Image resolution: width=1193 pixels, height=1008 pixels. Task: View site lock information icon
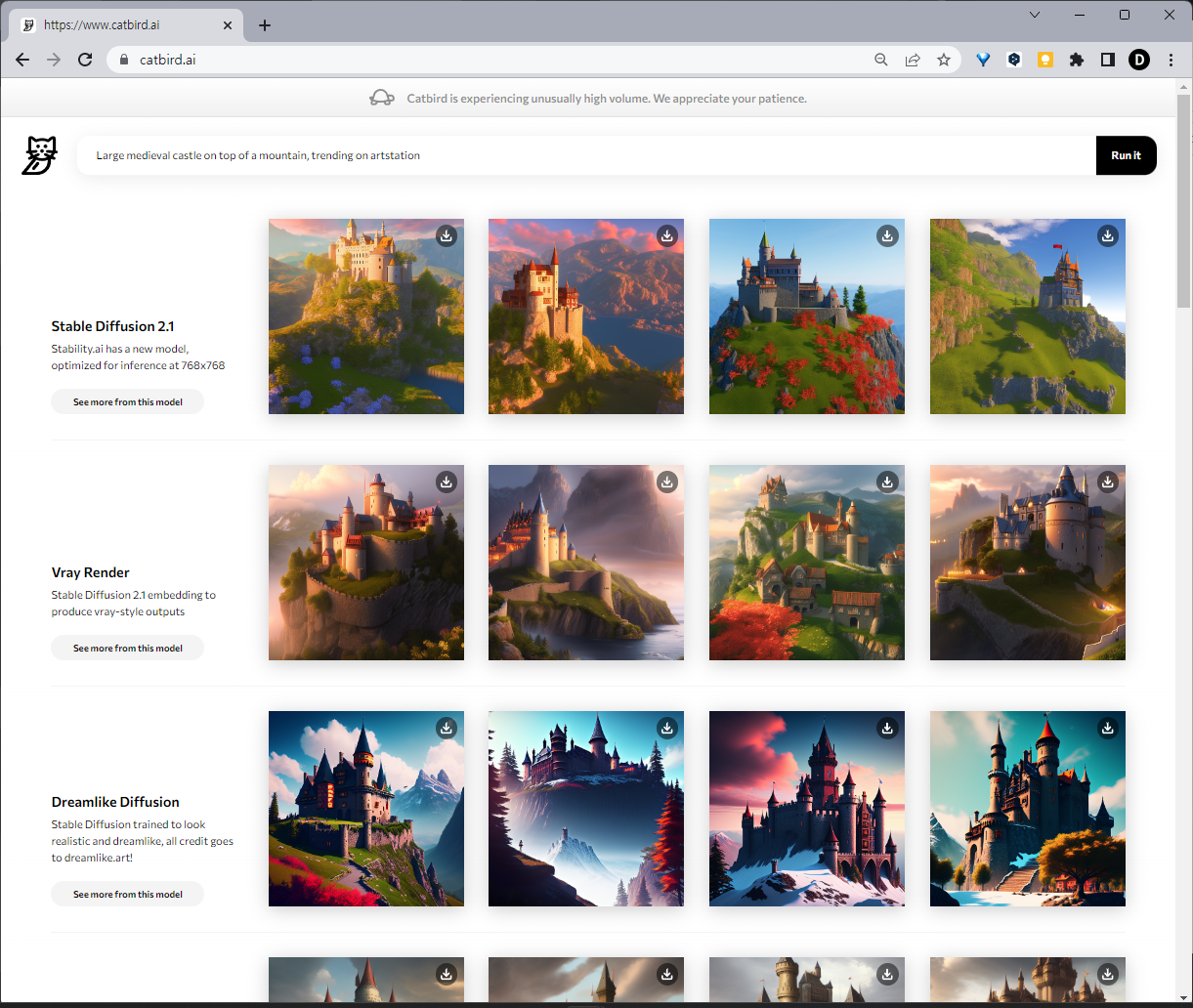(123, 60)
